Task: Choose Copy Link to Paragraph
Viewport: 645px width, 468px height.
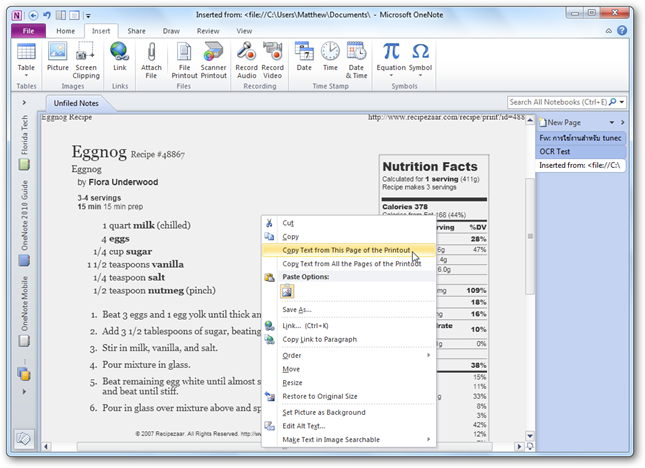Action: pos(348,339)
